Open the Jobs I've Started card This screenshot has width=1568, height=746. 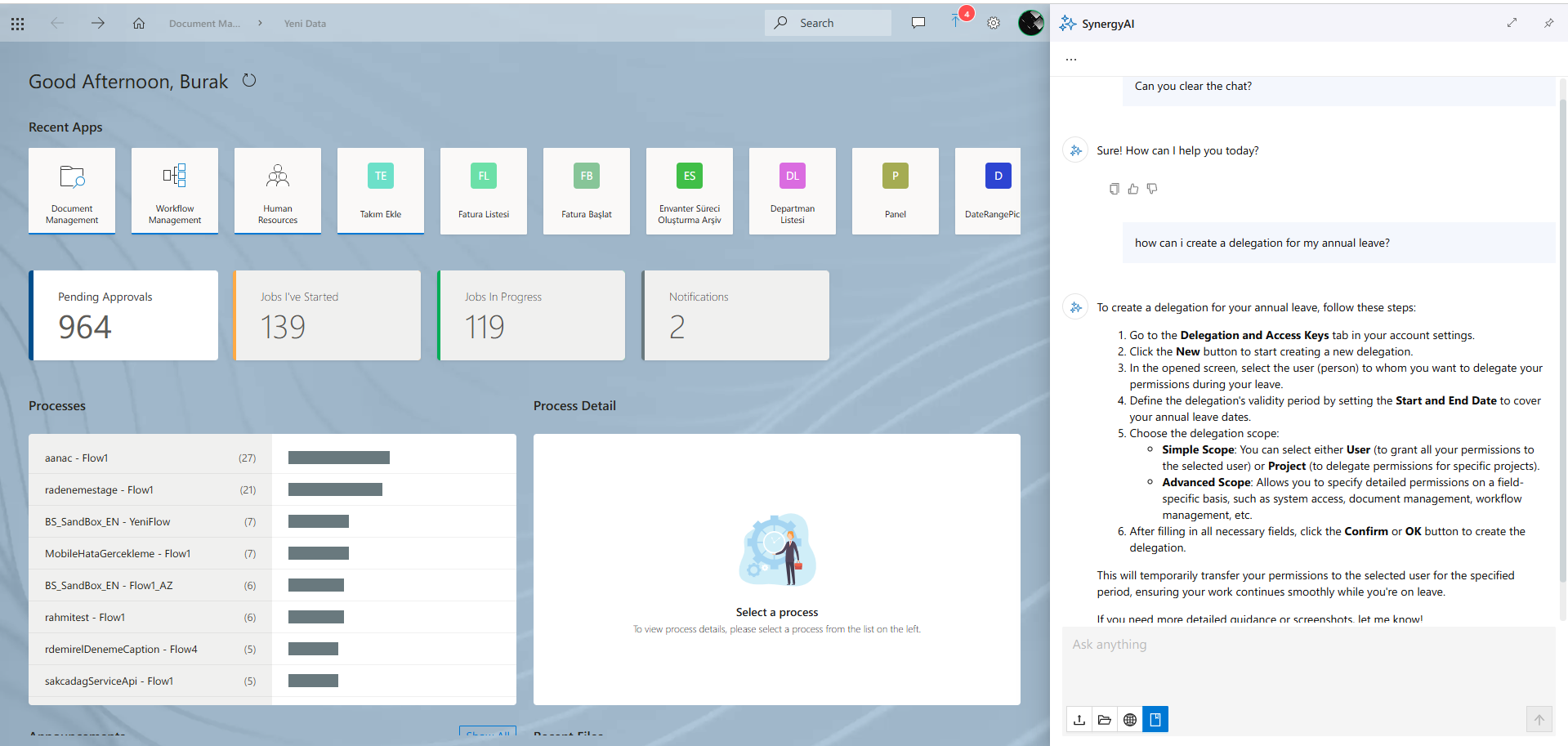pos(327,315)
